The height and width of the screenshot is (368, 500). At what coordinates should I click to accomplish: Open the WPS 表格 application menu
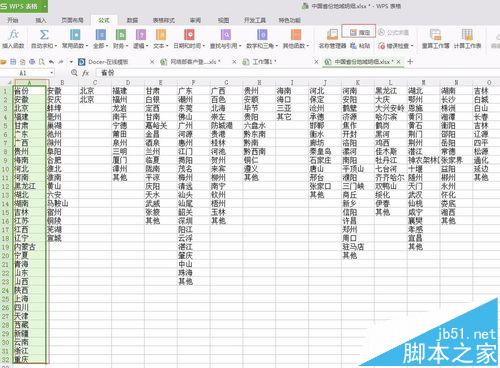[24, 6]
